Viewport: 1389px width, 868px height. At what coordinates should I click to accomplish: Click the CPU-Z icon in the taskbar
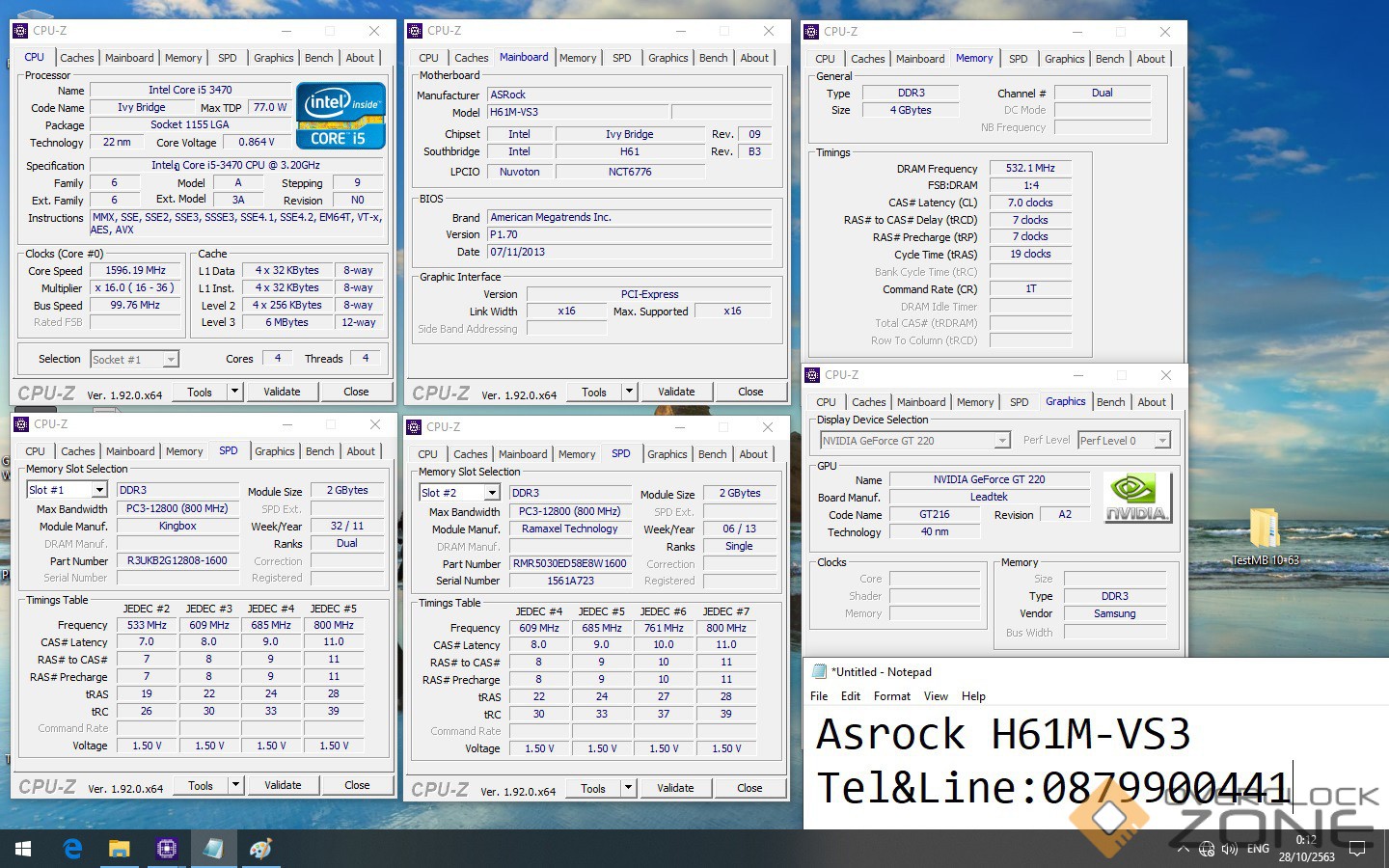pyautogui.click(x=166, y=849)
